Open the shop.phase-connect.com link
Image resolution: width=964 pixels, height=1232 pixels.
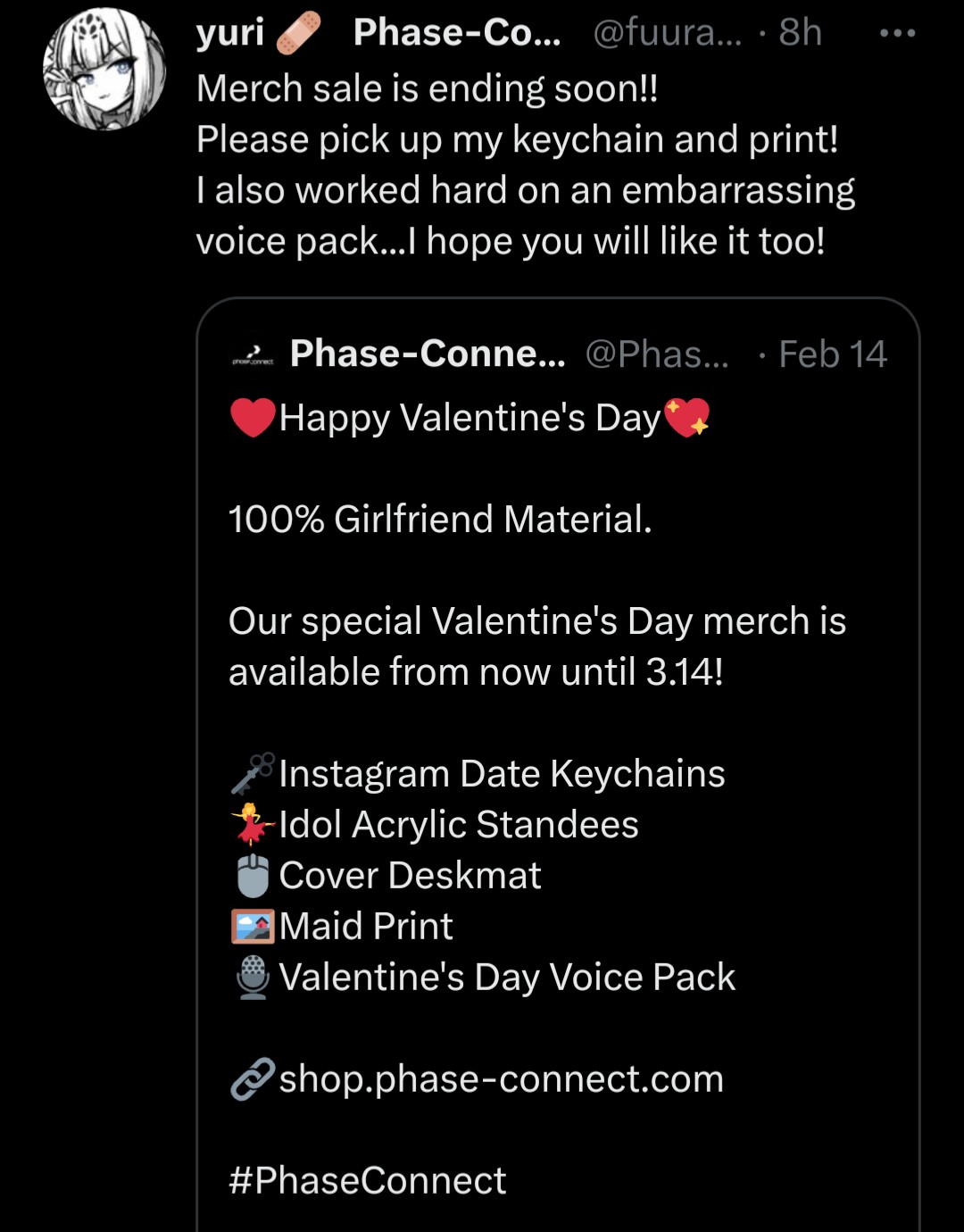502,1079
